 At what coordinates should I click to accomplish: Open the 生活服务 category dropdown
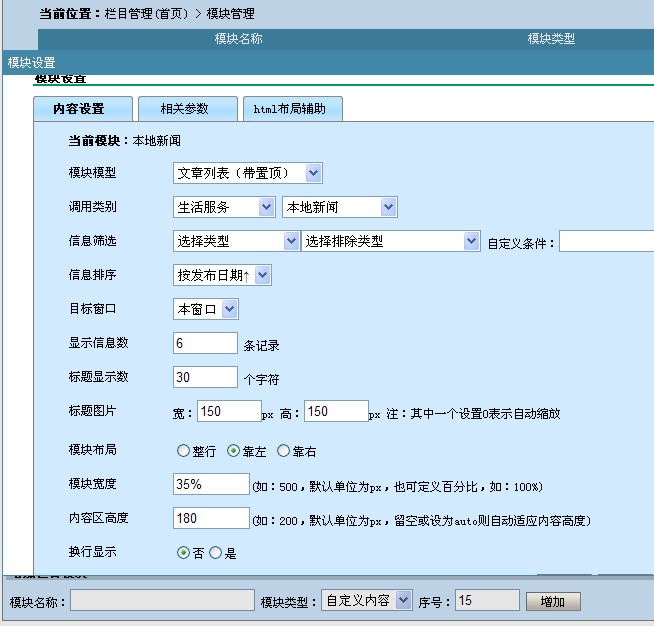(224, 207)
